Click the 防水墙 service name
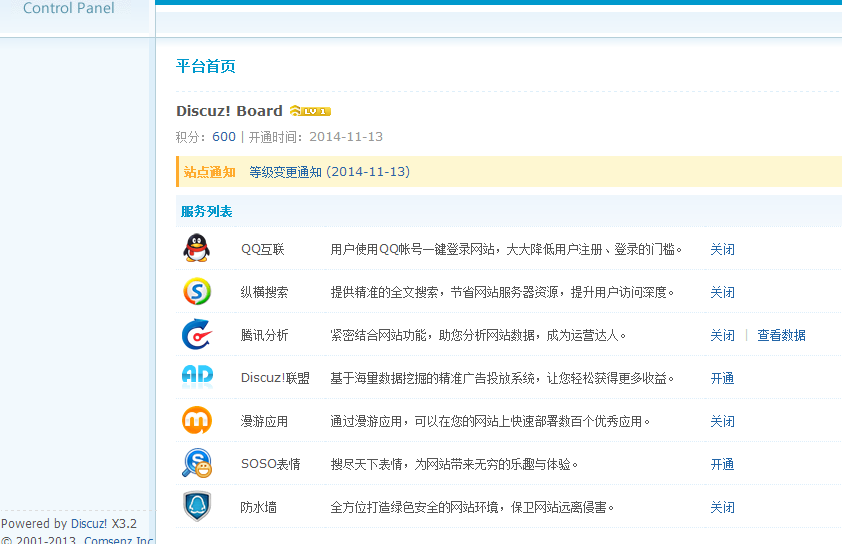This screenshot has height=544, width=842. tap(258, 507)
